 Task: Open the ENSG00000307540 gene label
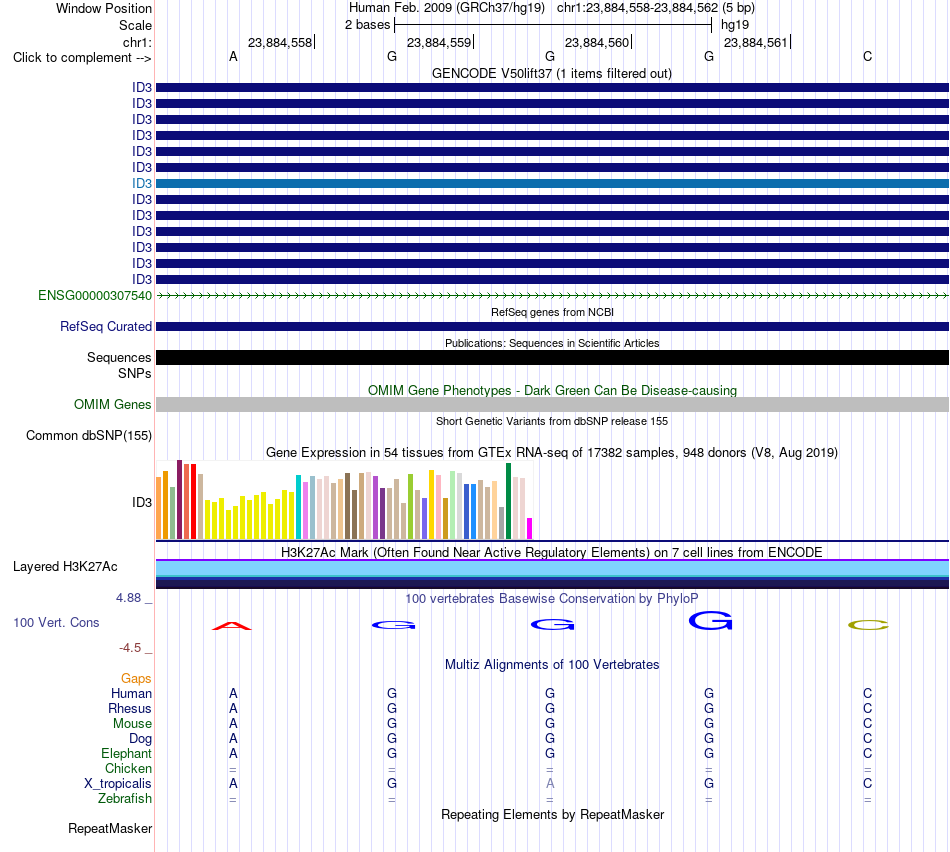click(x=95, y=296)
